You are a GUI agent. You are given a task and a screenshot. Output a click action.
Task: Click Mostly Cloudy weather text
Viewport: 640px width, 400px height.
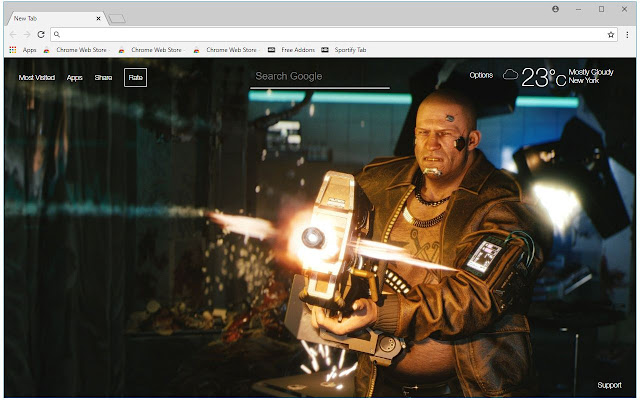tap(591, 72)
